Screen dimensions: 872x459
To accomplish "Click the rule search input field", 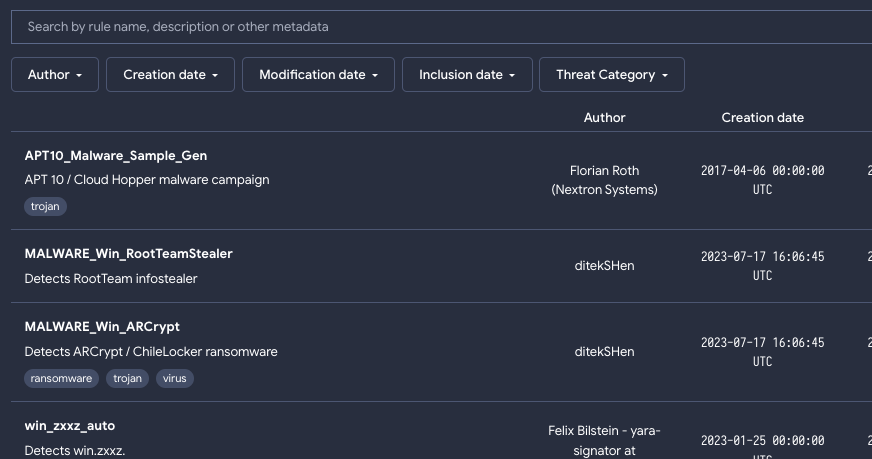I will coord(440,27).
